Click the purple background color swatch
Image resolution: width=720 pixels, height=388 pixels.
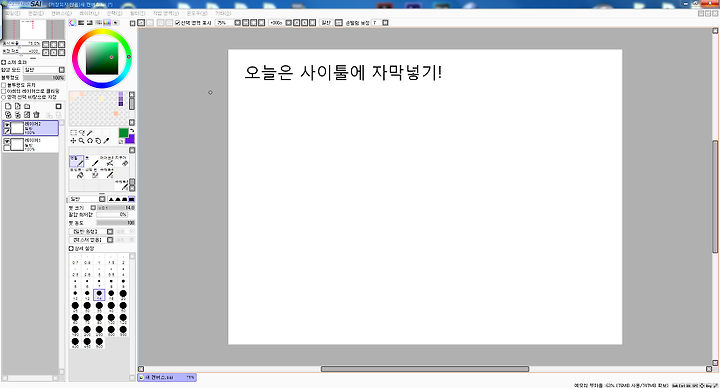click(131, 139)
